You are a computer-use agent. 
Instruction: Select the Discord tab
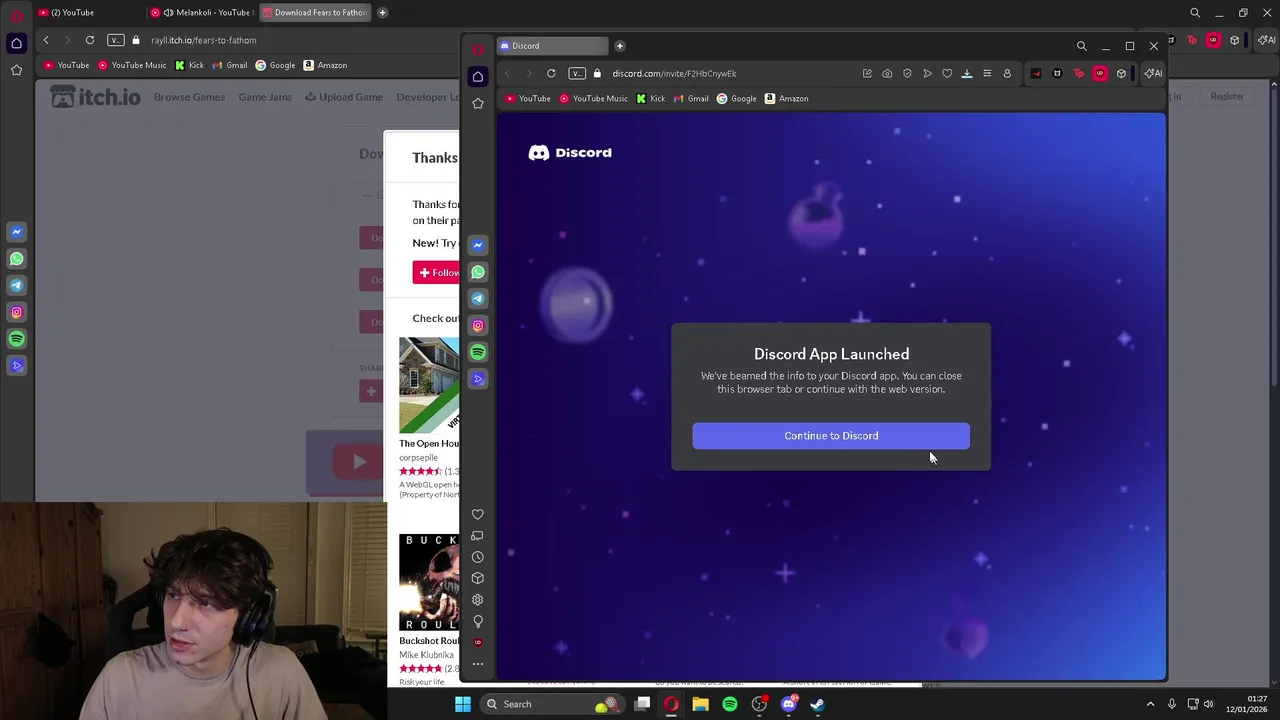pyautogui.click(x=552, y=46)
